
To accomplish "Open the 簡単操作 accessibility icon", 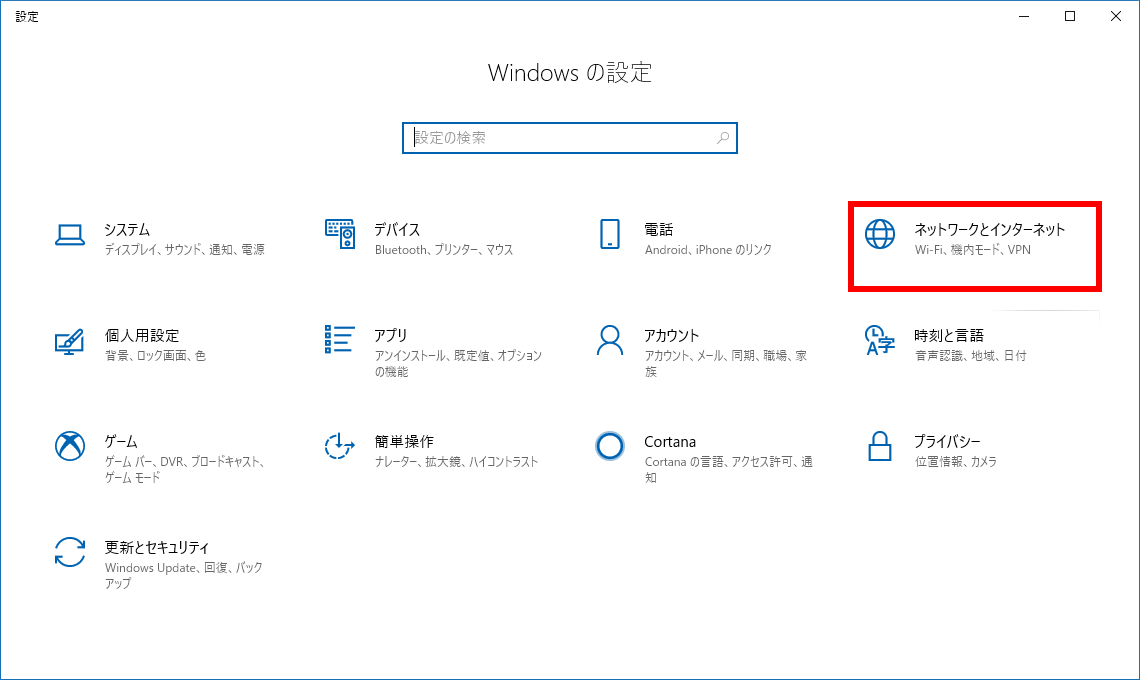I will pos(340,446).
